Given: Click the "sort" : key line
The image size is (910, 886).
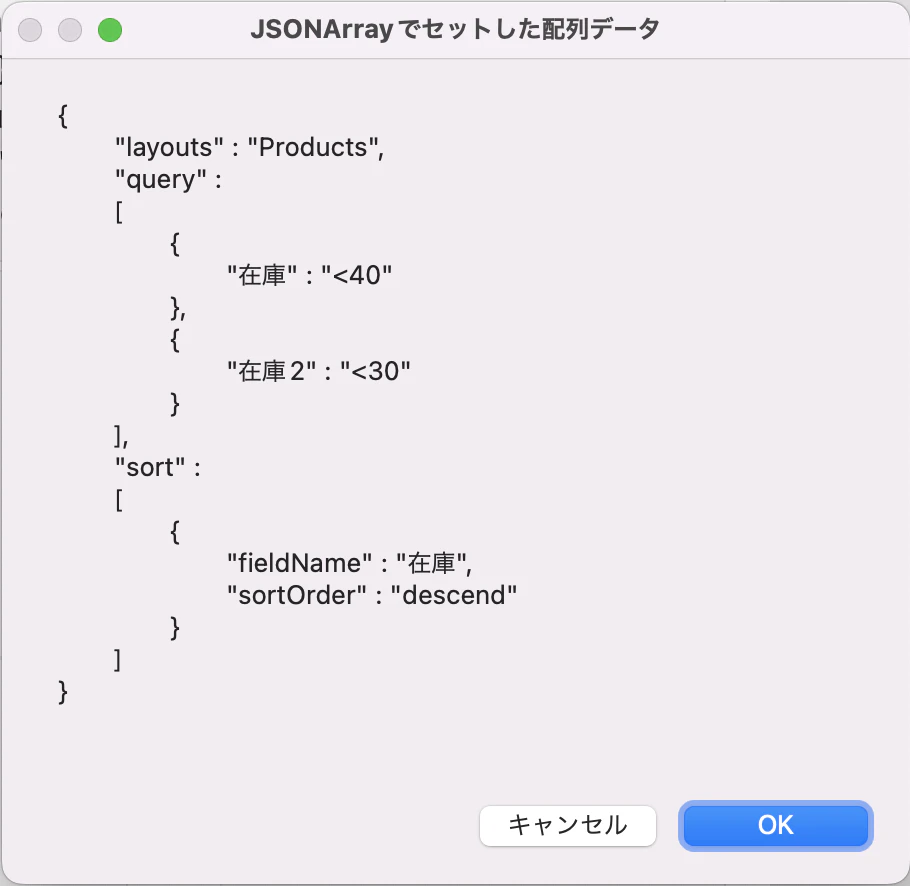Looking at the screenshot, I should (158, 467).
